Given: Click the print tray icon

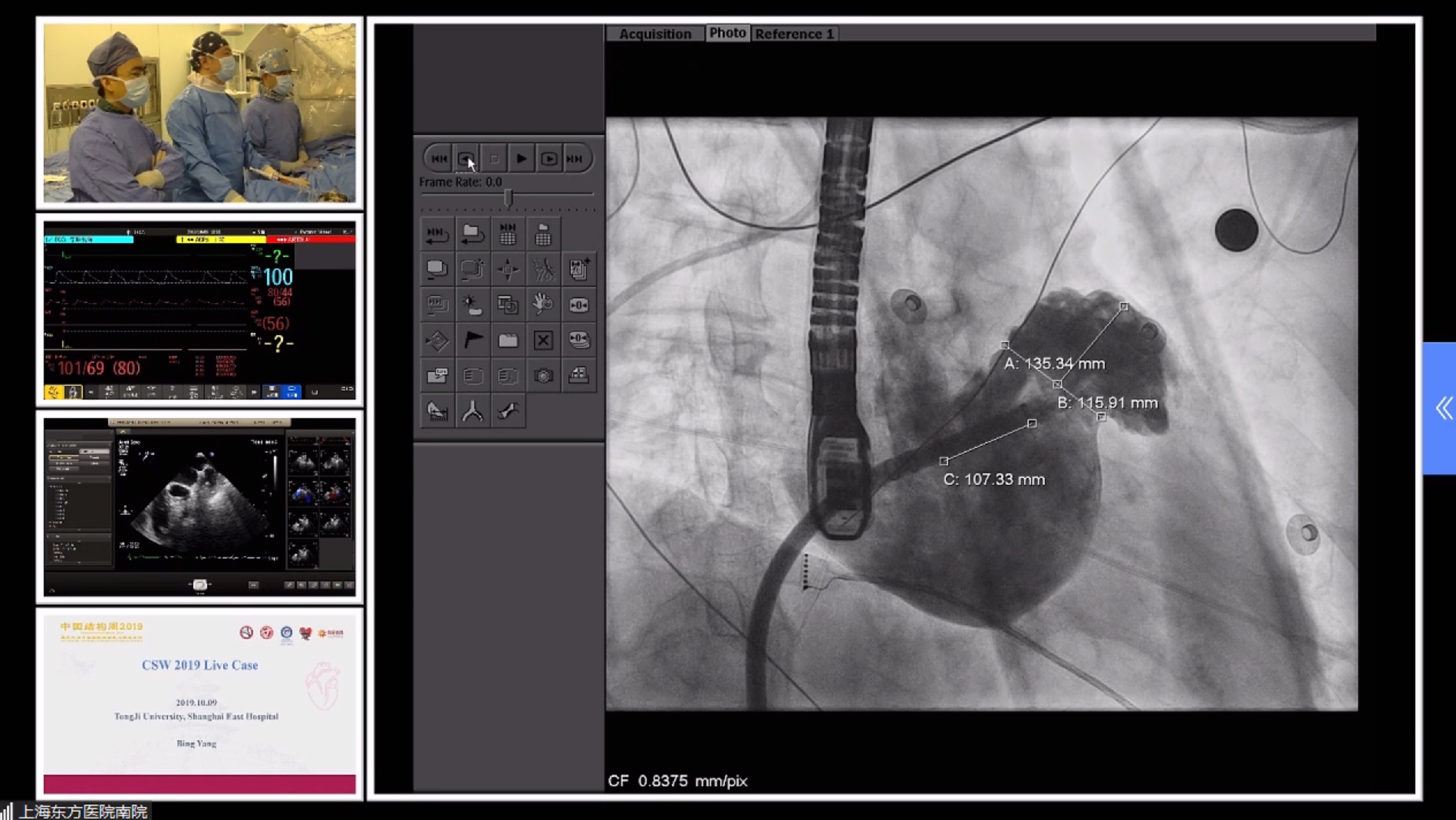Looking at the screenshot, I should pyautogui.click(x=578, y=375).
